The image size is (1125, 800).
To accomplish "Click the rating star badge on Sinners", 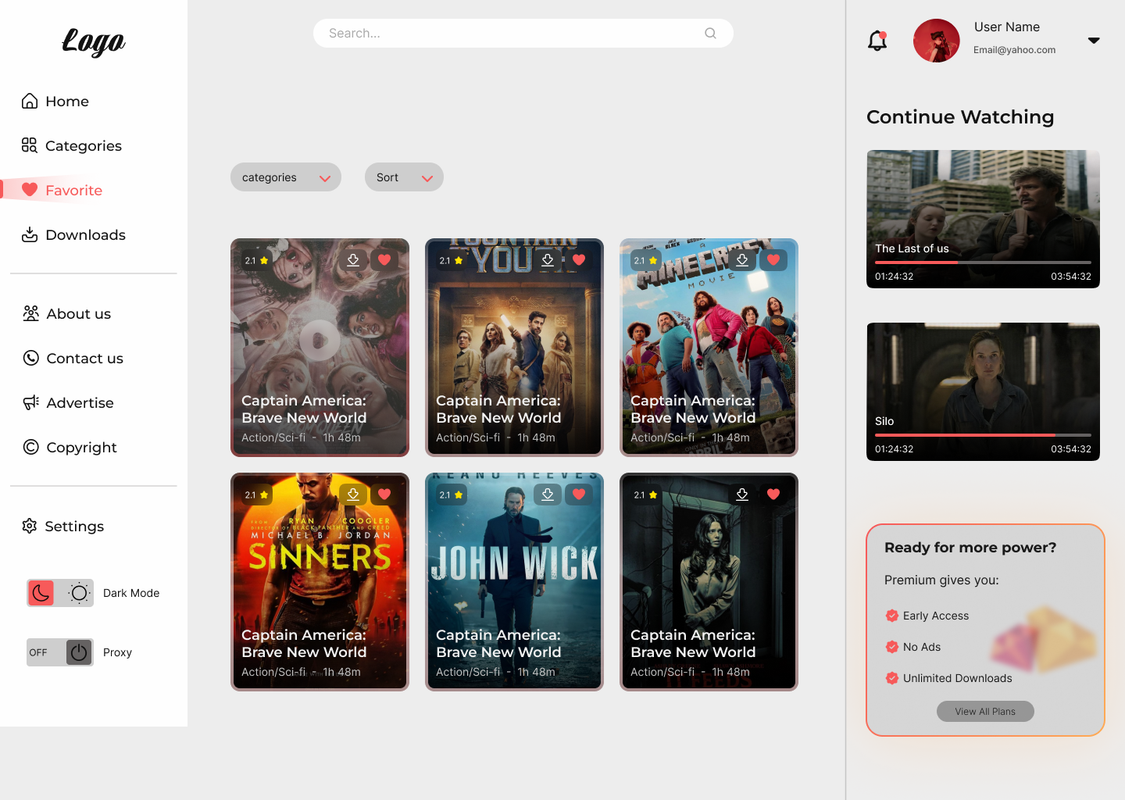I will point(256,495).
